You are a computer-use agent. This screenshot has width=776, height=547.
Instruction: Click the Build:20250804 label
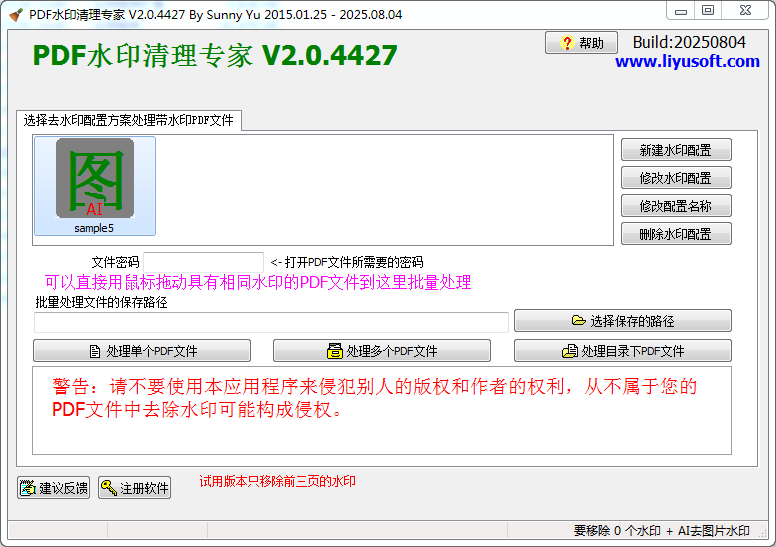tap(689, 43)
